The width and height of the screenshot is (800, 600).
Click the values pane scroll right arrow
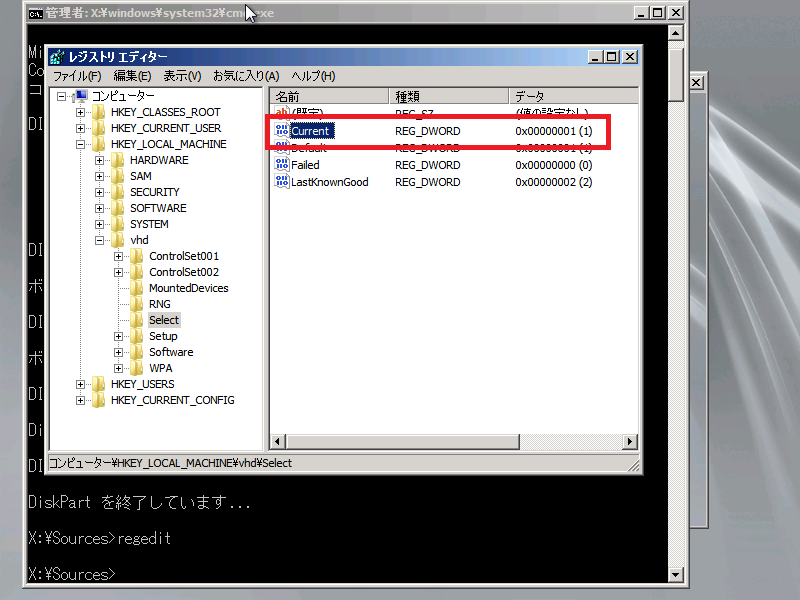[x=630, y=441]
